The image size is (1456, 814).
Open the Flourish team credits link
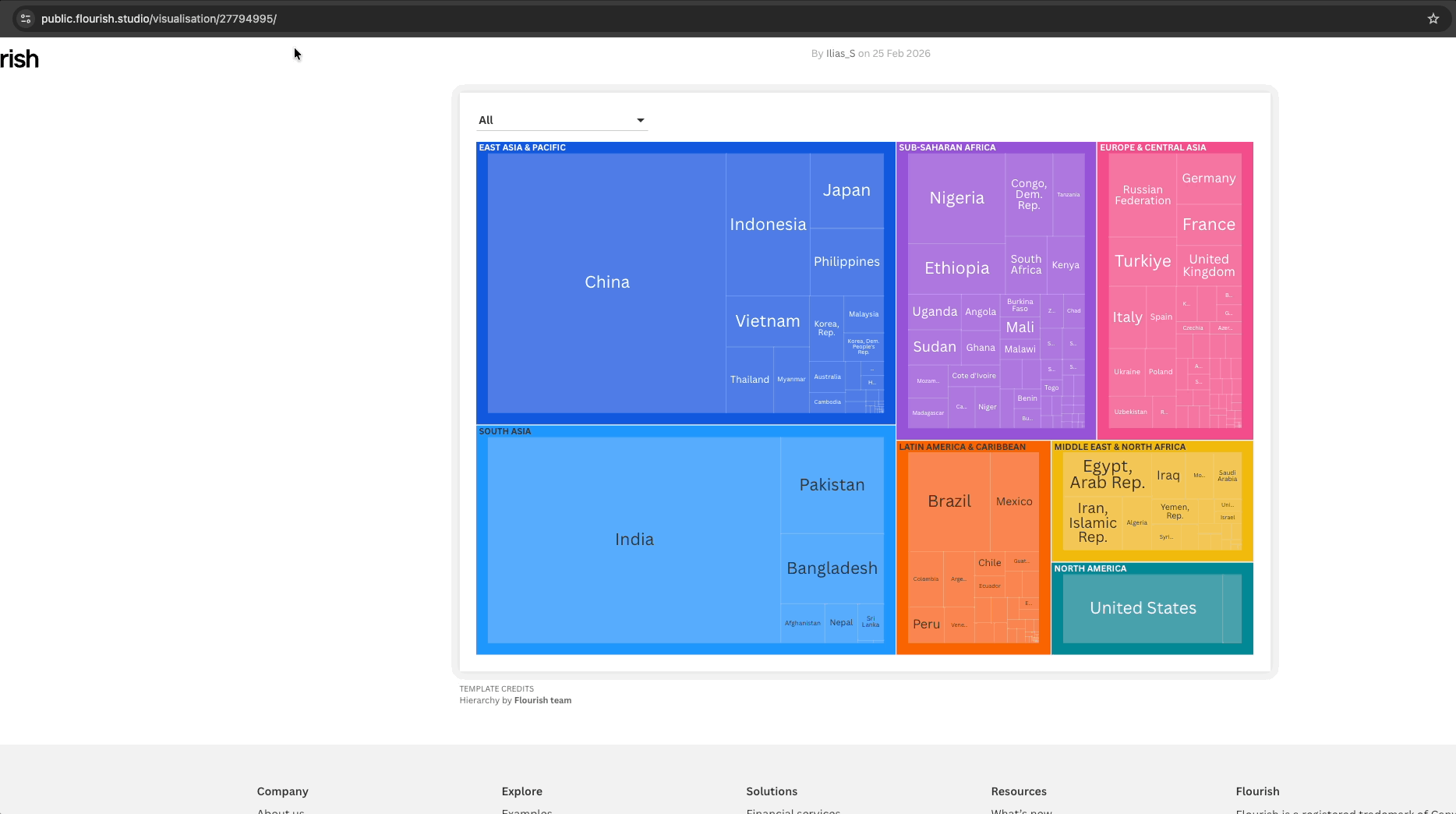click(542, 700)
